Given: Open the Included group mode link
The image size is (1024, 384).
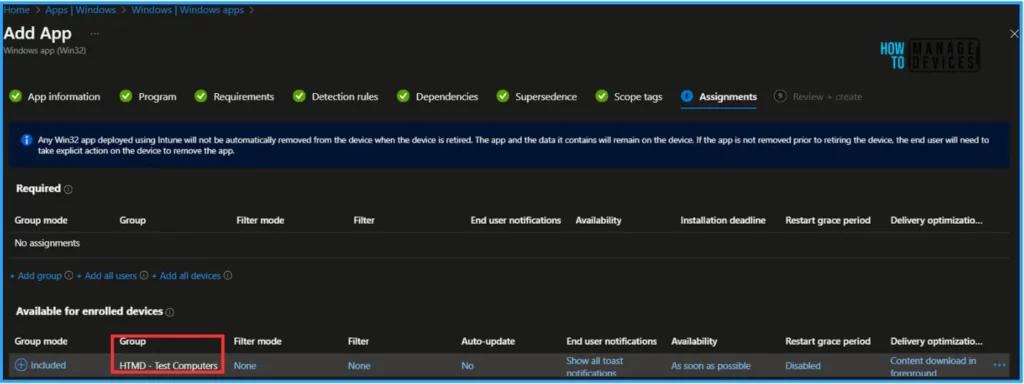Looking at the screenshot, I should [49, 366].
